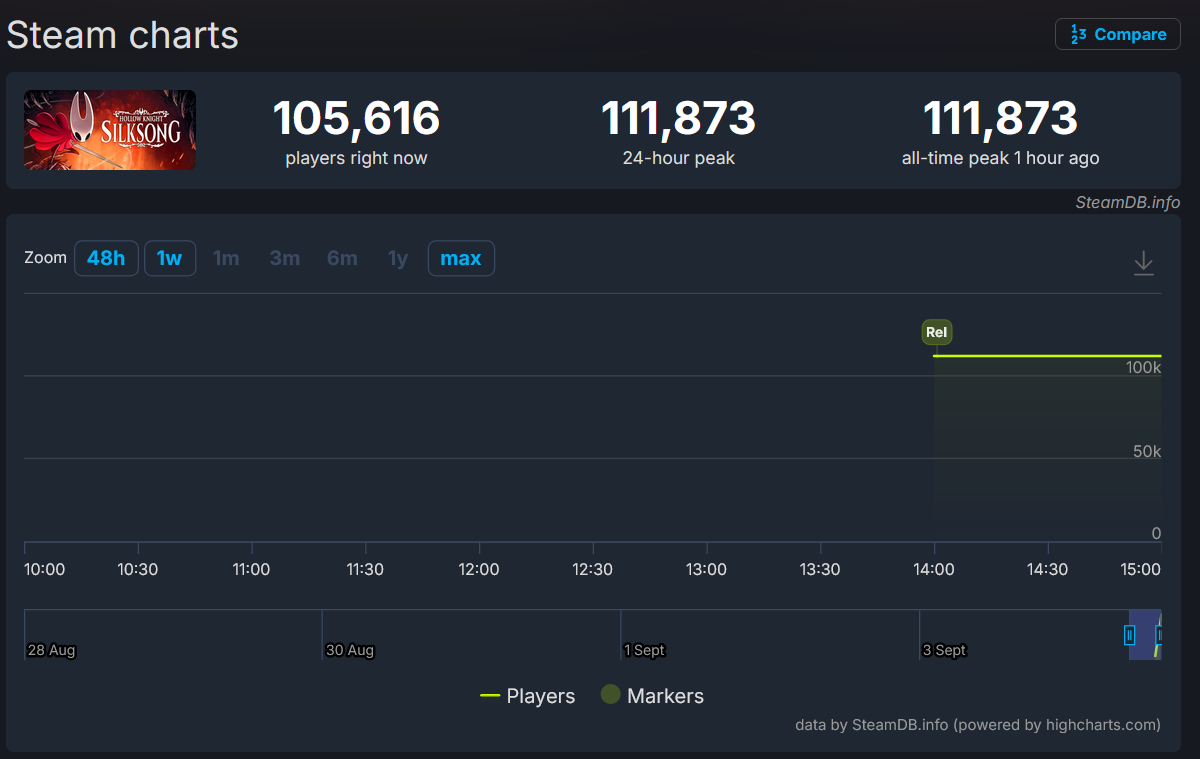
Task: Set chart zoom to 48h
Action: [106, 258]
